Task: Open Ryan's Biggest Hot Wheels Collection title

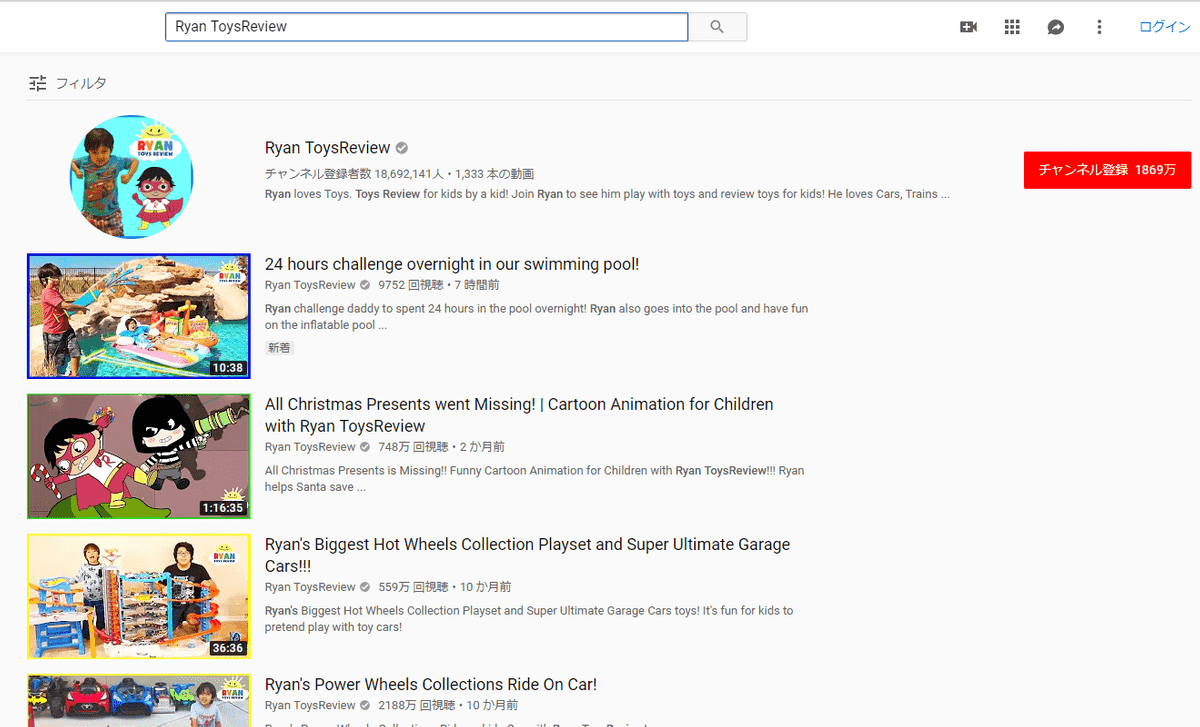Action: [x=527, y=555]
